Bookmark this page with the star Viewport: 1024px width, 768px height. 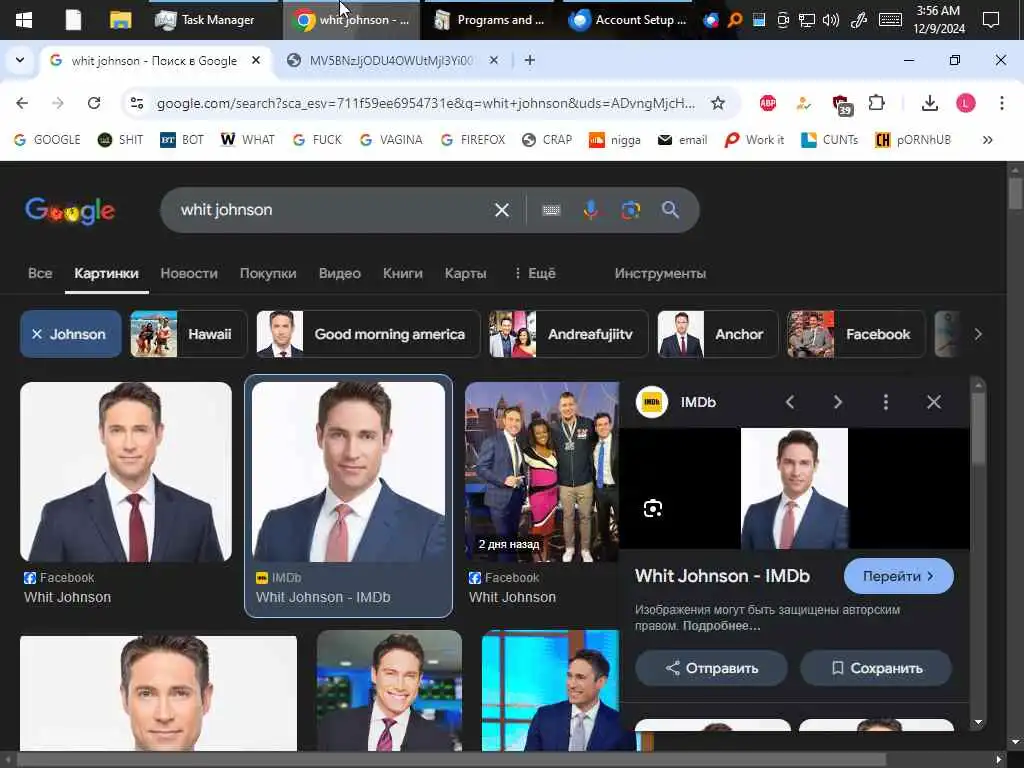pyautogui.click(x=718, y=103)
